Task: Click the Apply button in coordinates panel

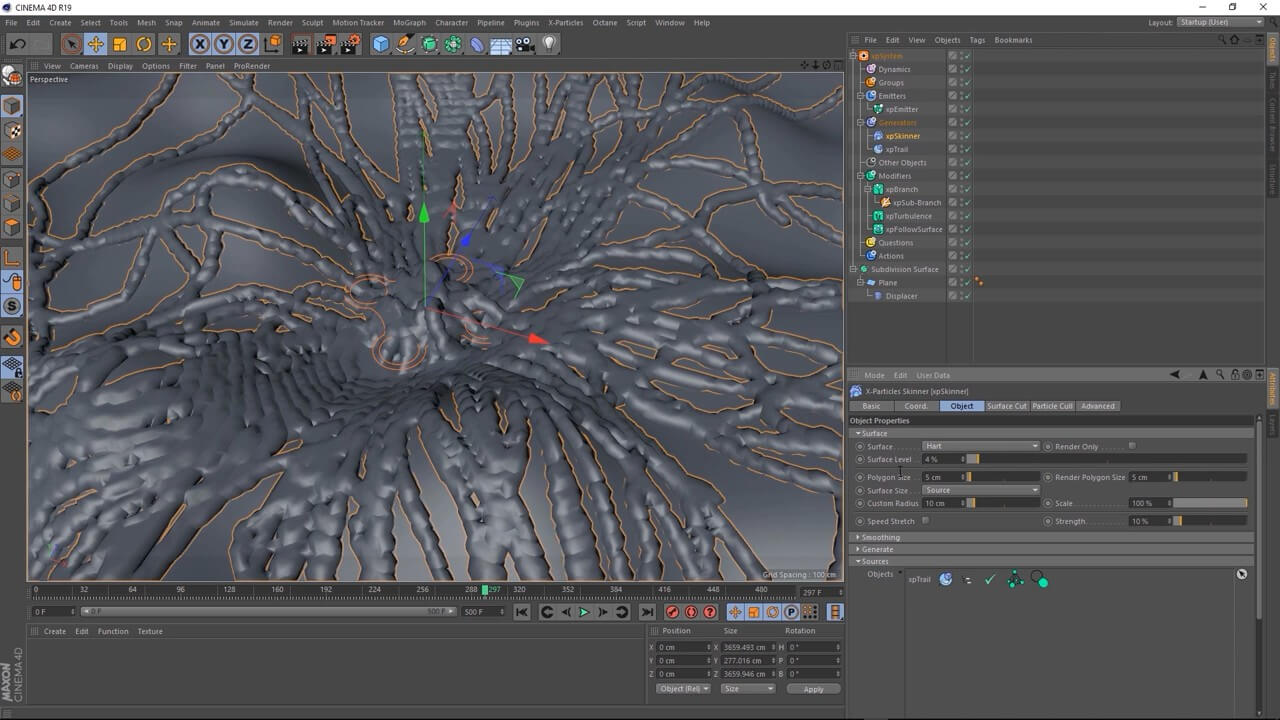Action: (x=813, y=689)
